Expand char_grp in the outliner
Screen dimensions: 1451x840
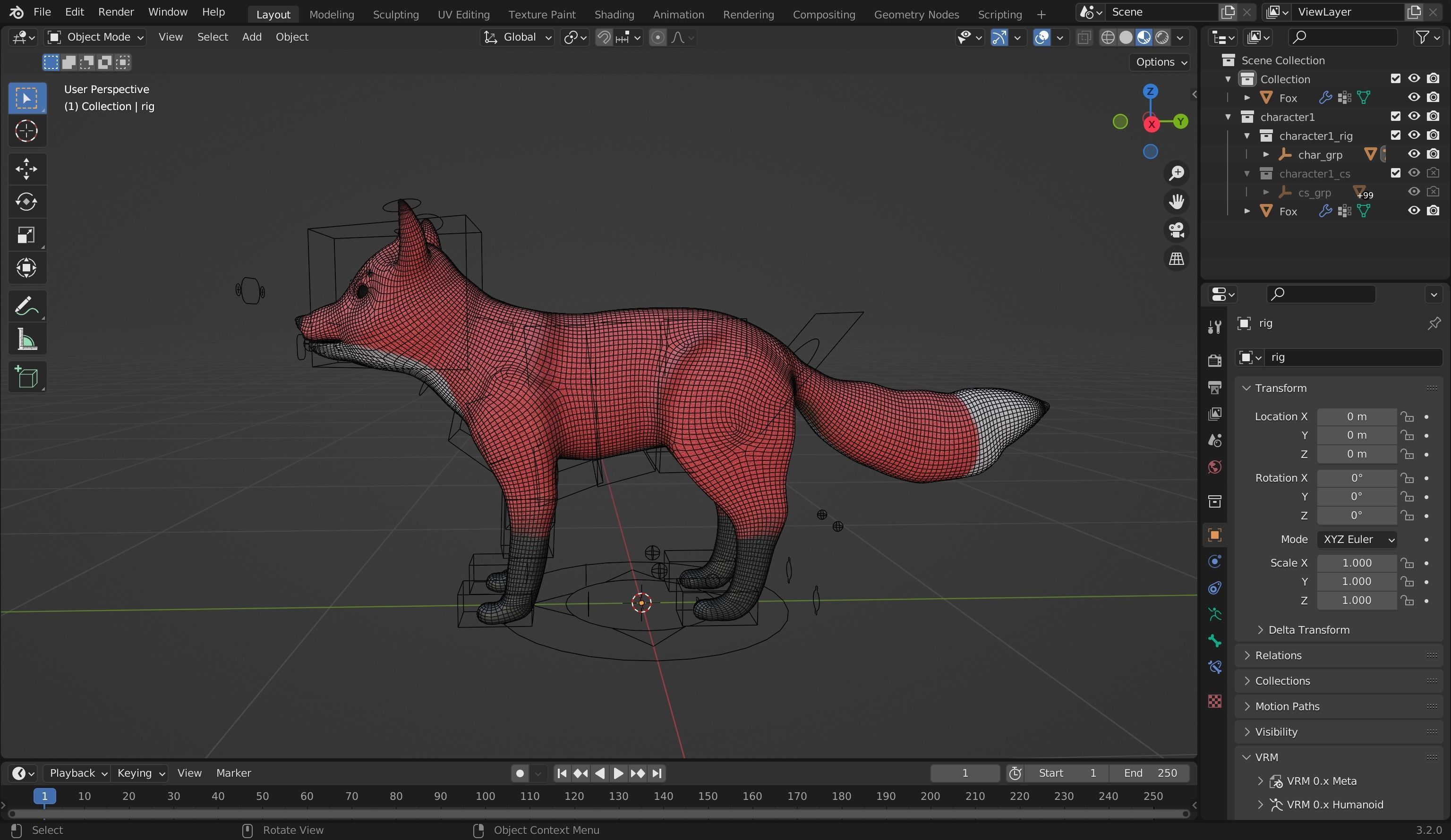pyautogui.click(x=1266, y=154)
